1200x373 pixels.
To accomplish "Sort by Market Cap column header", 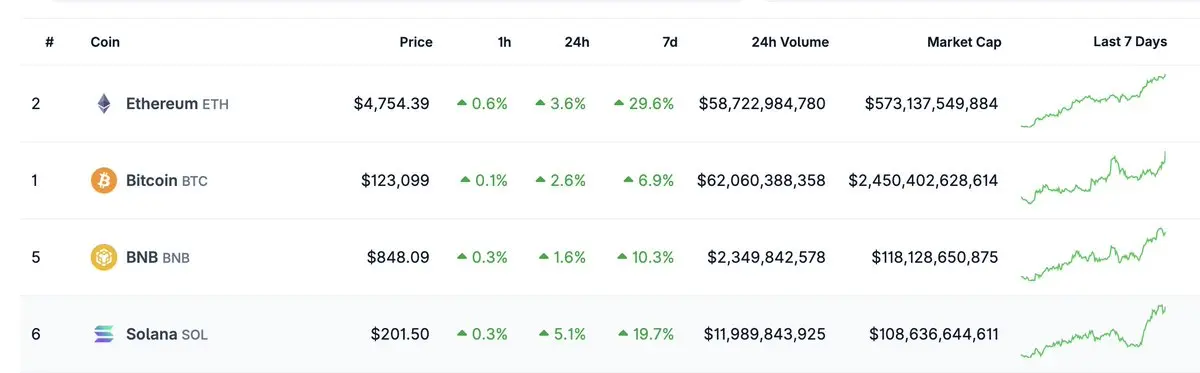I will coord(964,42).
